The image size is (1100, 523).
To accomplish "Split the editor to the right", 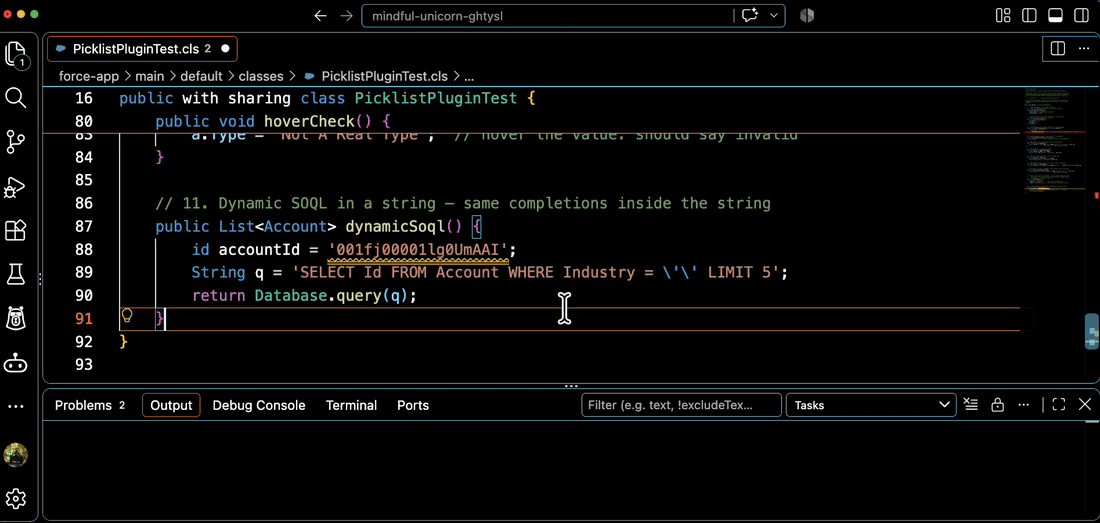I will point(1058,48).
